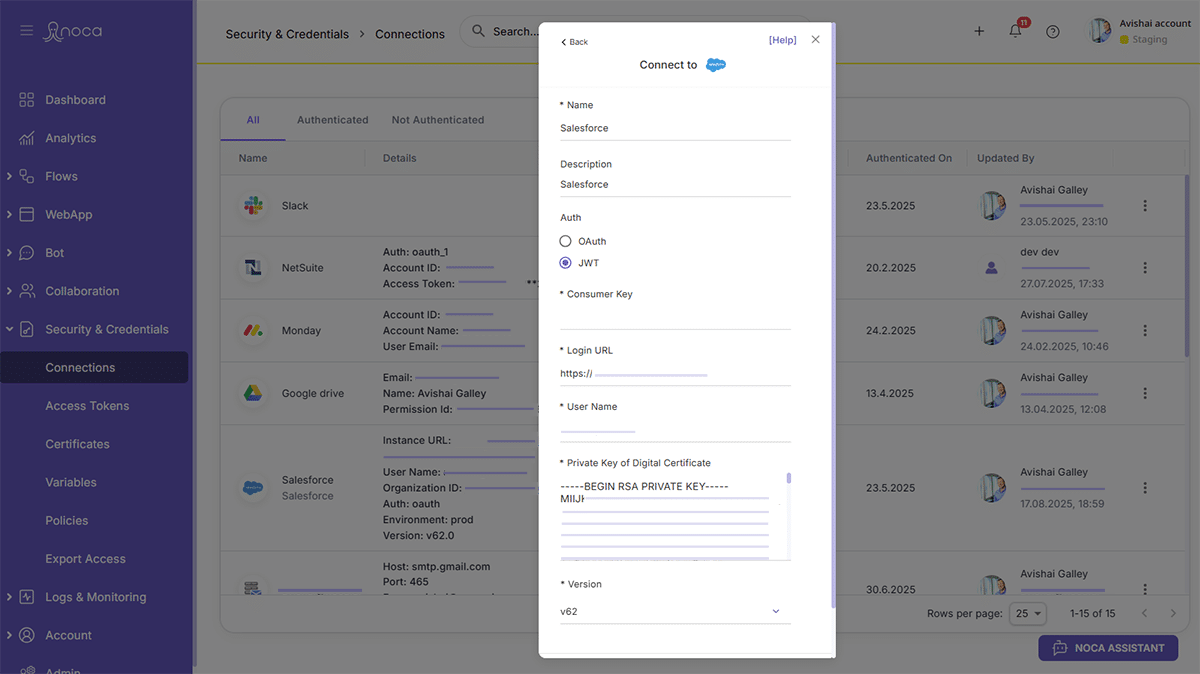
Task: Select the OAuth radio button
Action: [x=566, y=241]
